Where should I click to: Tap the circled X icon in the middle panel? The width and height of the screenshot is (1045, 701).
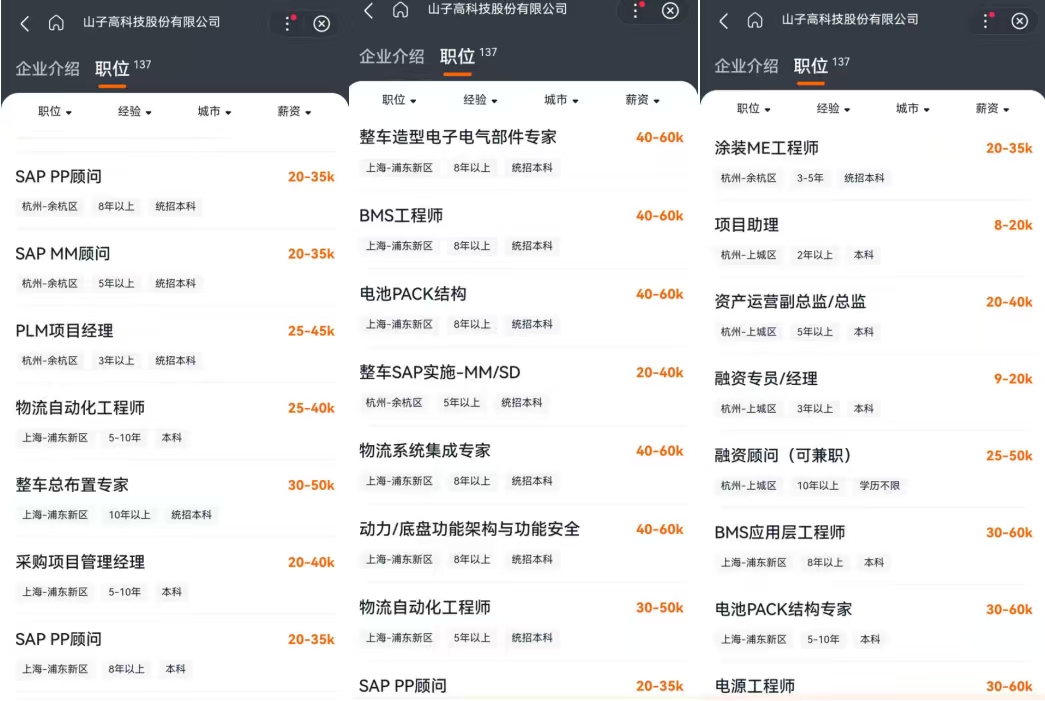coord(670,11)
